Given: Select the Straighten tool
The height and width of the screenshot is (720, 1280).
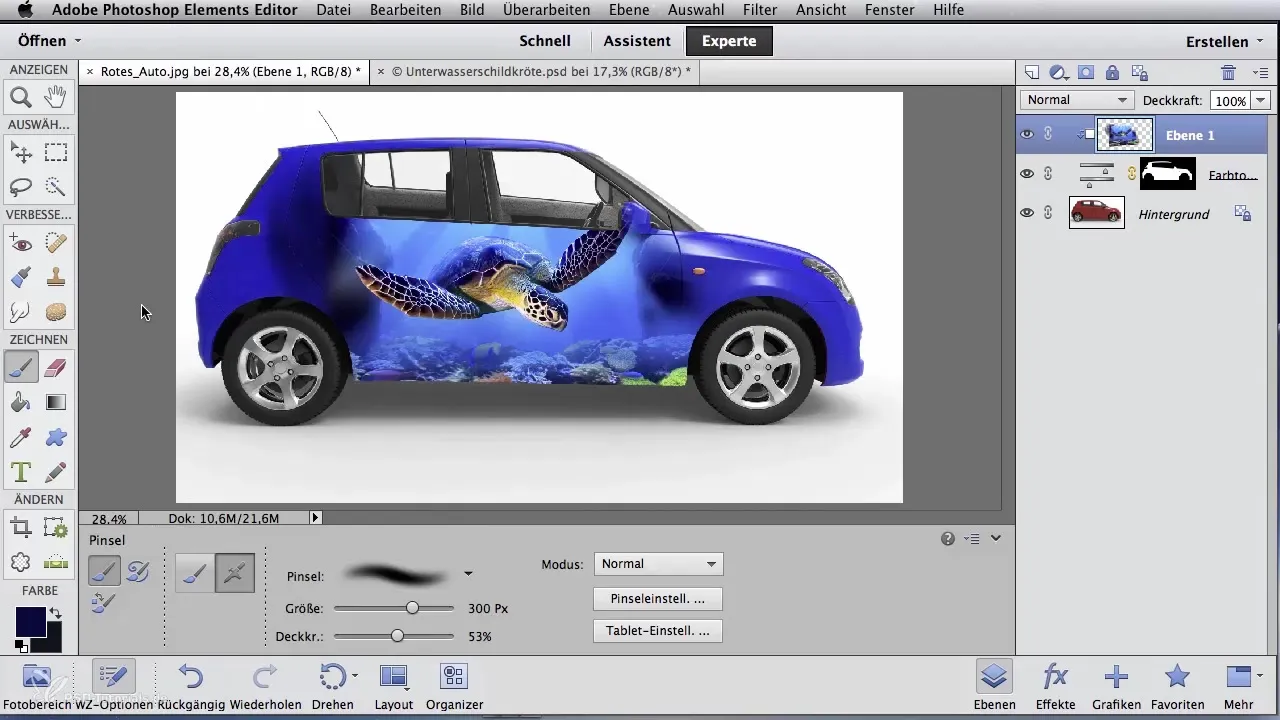Looking at the screenshot, I should coord(56,562).
